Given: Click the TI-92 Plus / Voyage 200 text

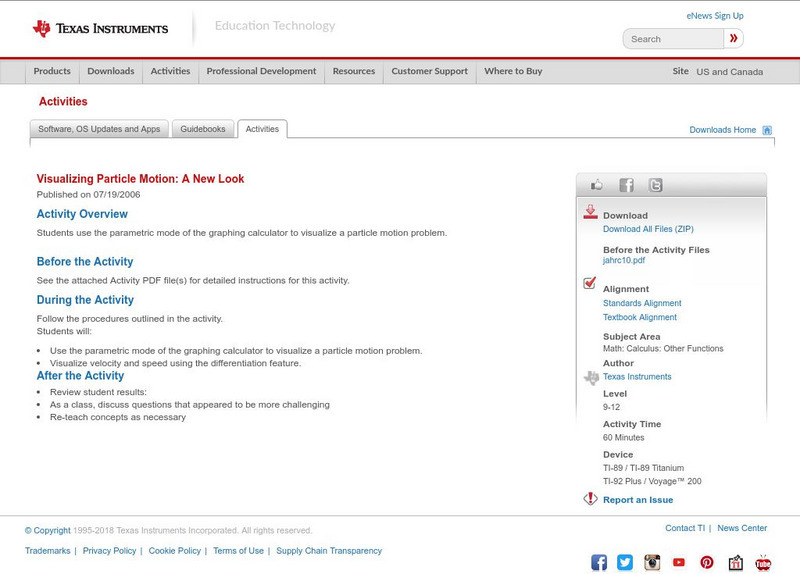Looking at the screenshot, I should (652, 481).
